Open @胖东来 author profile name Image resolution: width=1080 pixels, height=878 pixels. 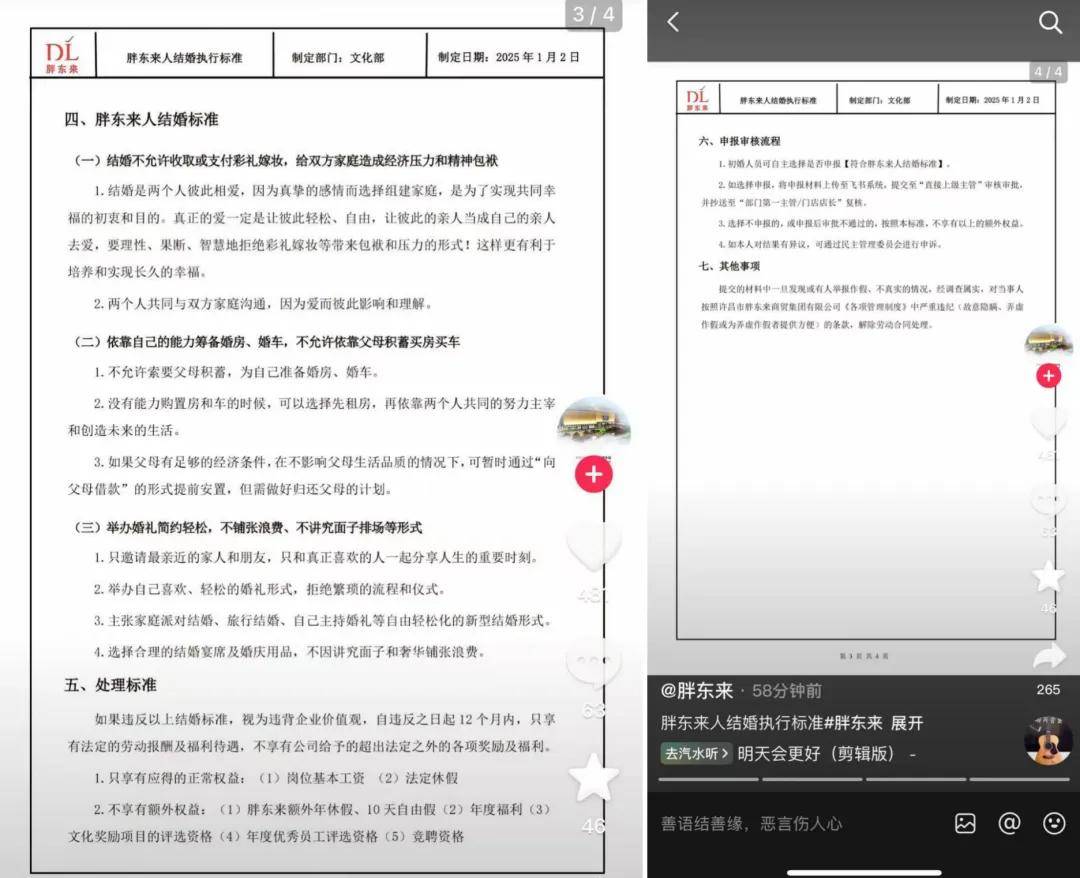point(697,691)
